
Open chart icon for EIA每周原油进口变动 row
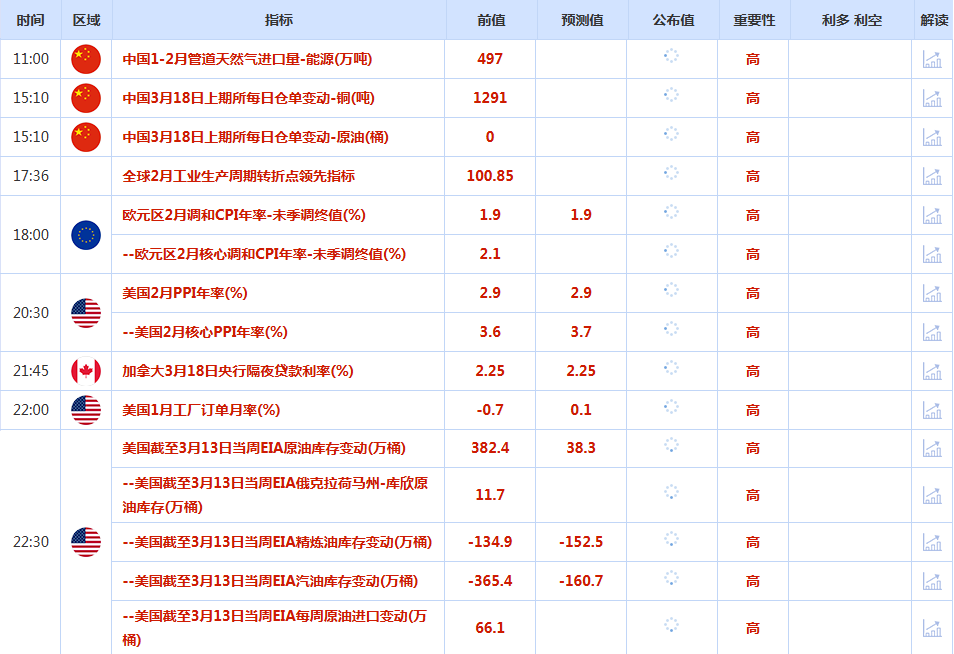pos(932,627)
